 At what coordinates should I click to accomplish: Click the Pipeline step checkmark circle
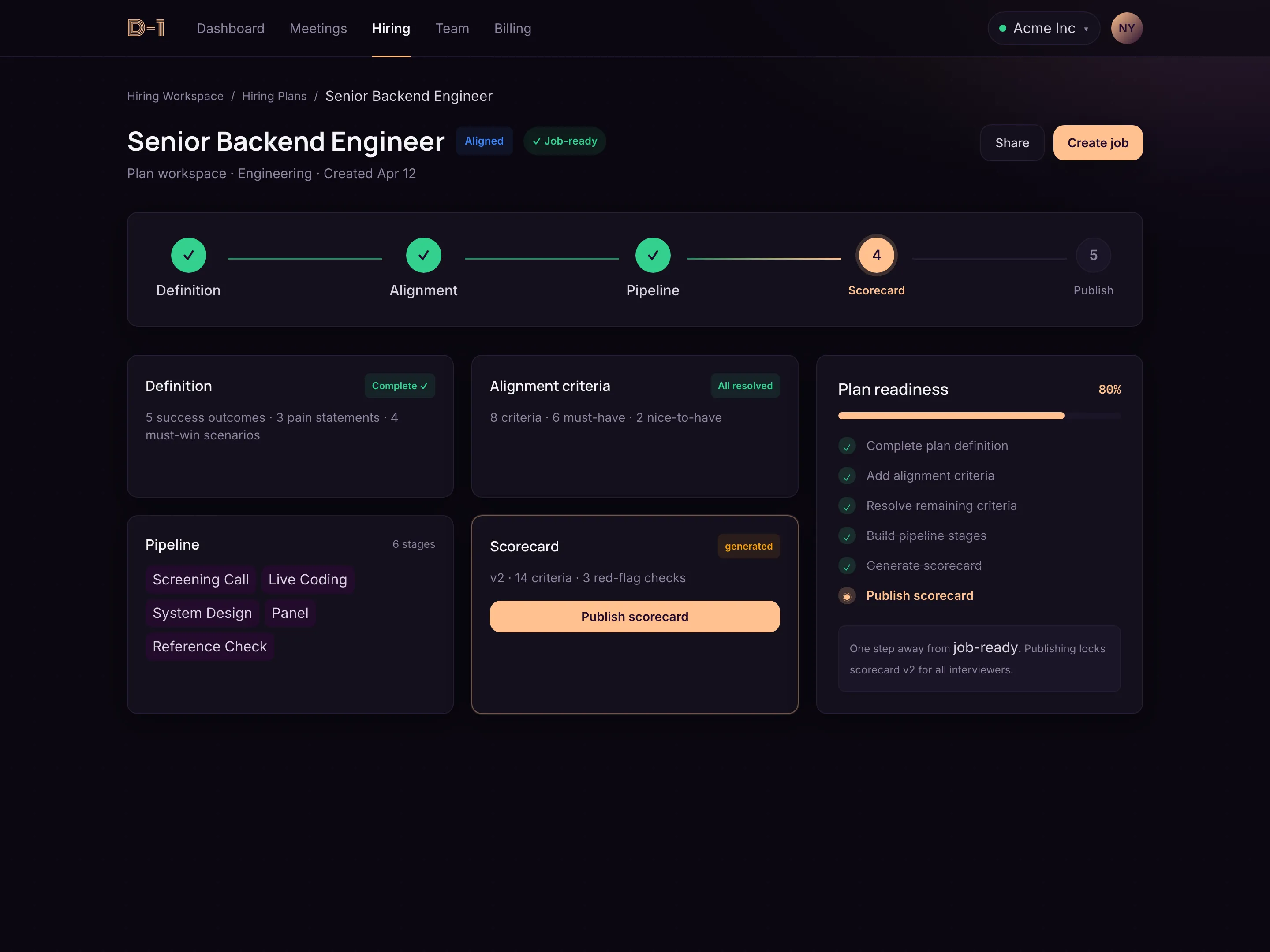pyautogui.click(x=652, y=255)
